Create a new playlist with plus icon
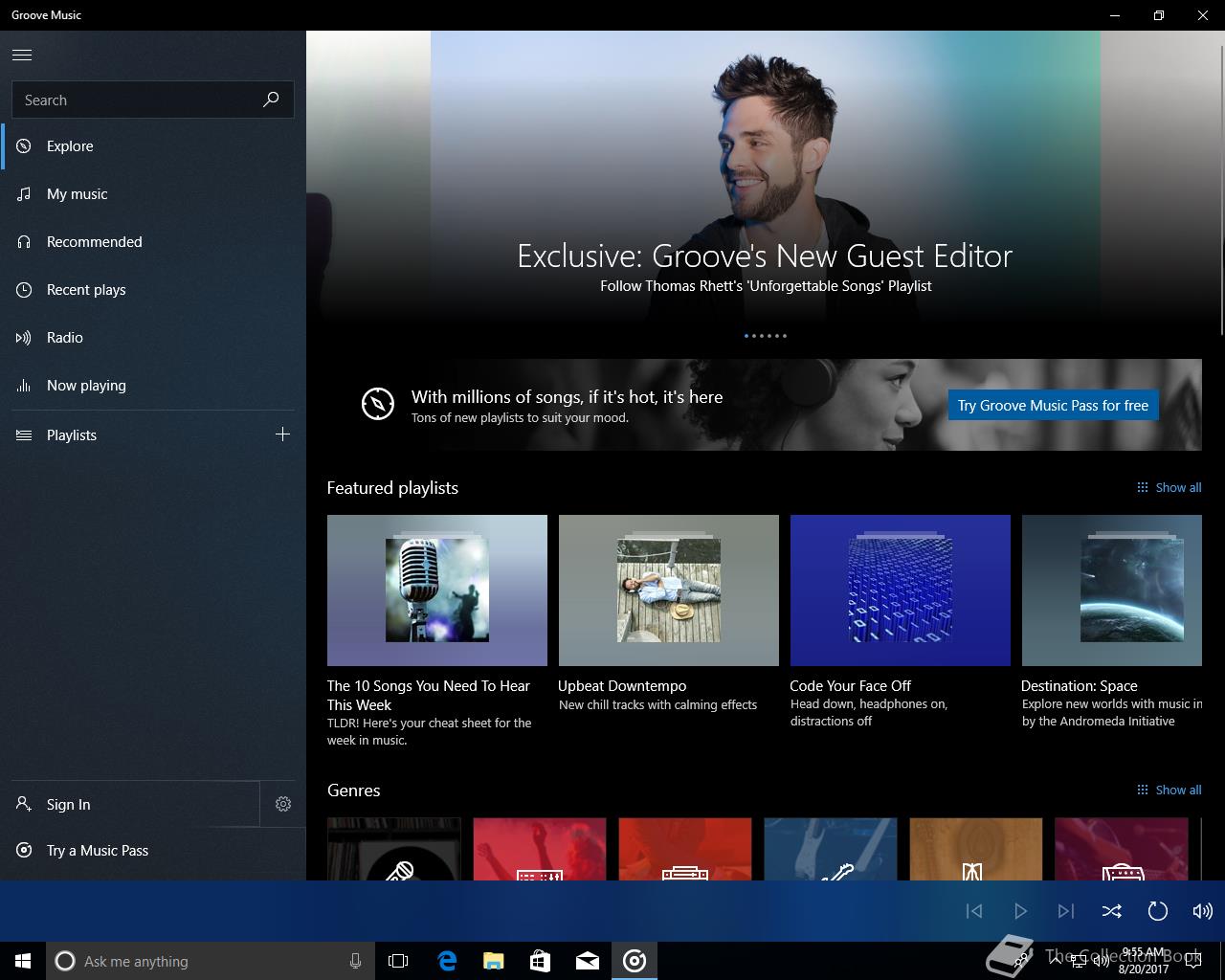1225x980 pixels. [x=282, y=434]
